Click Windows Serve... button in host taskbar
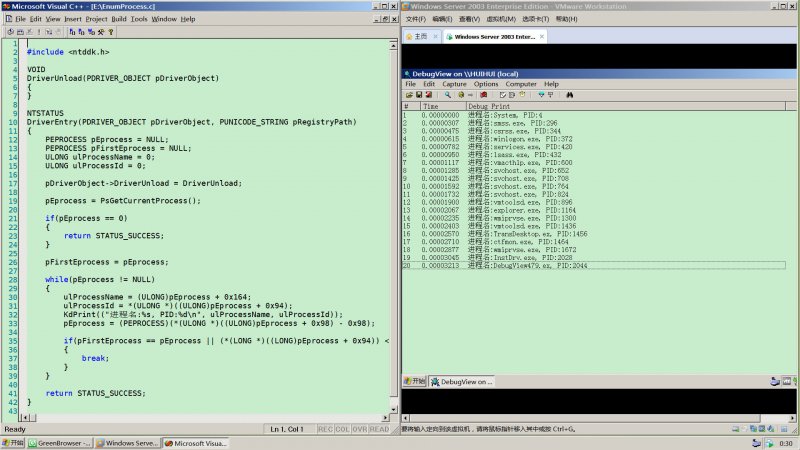Screen dimensions: 800x450 tap(128, 443)
